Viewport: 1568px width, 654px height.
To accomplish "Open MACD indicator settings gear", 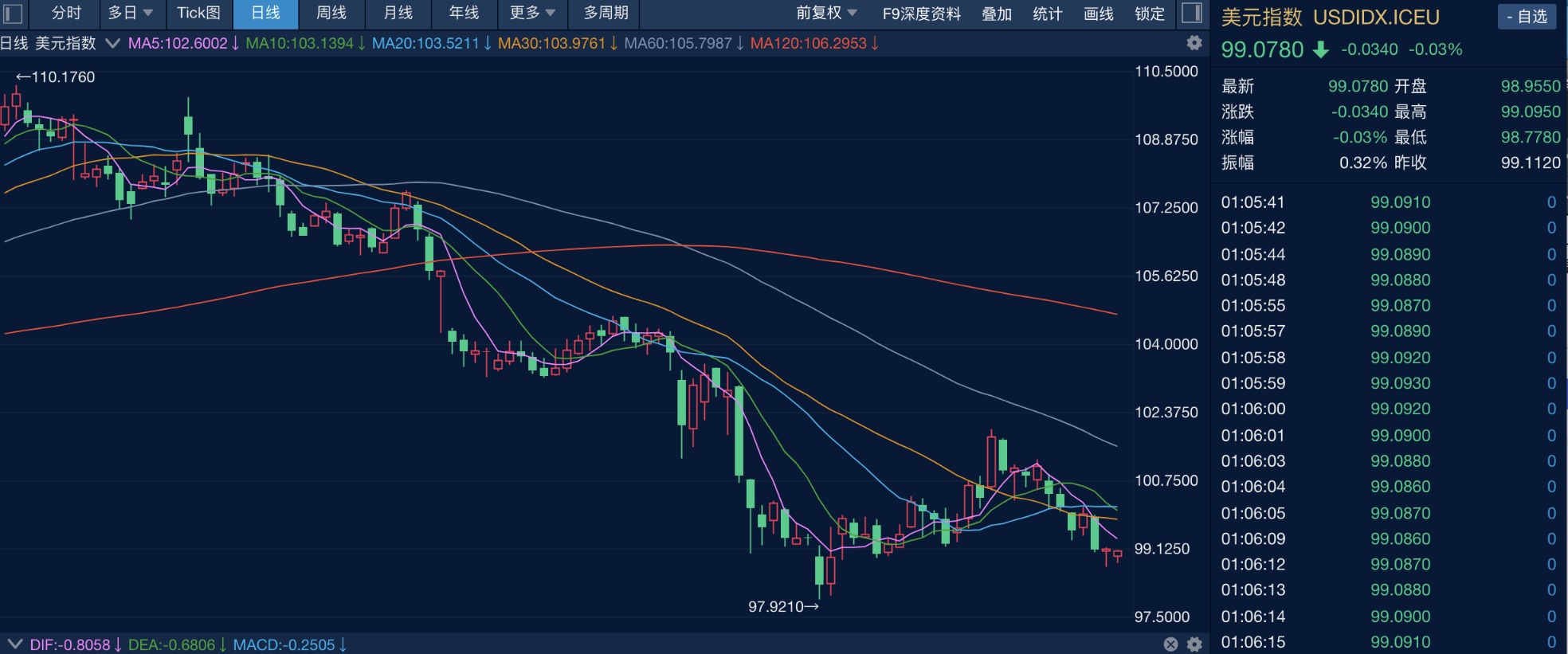I will 1194,644.
